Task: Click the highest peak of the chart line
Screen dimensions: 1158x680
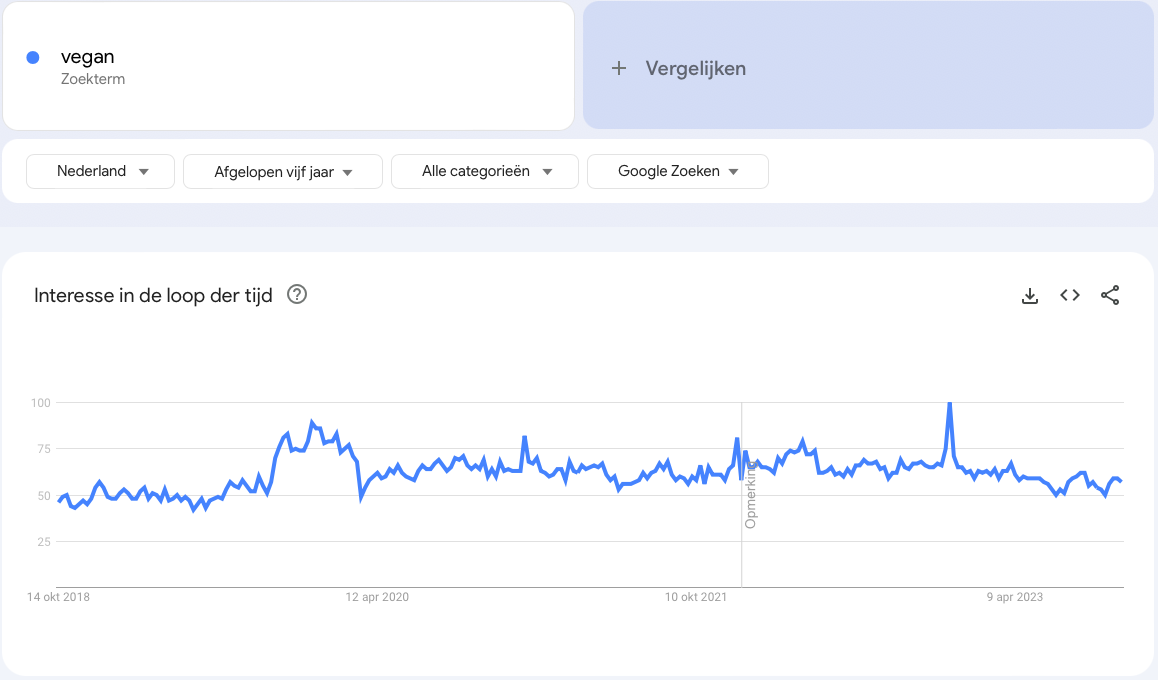Action: coord(949,403)
